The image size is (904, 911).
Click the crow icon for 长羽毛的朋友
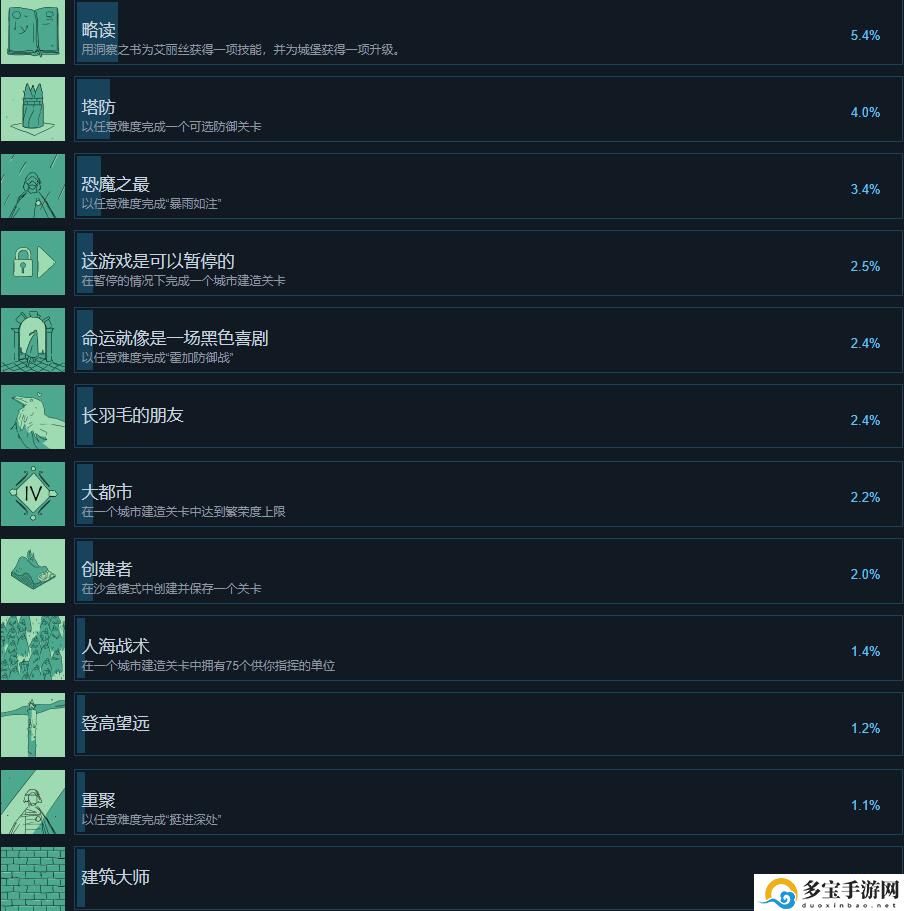[x=33, y=417]
